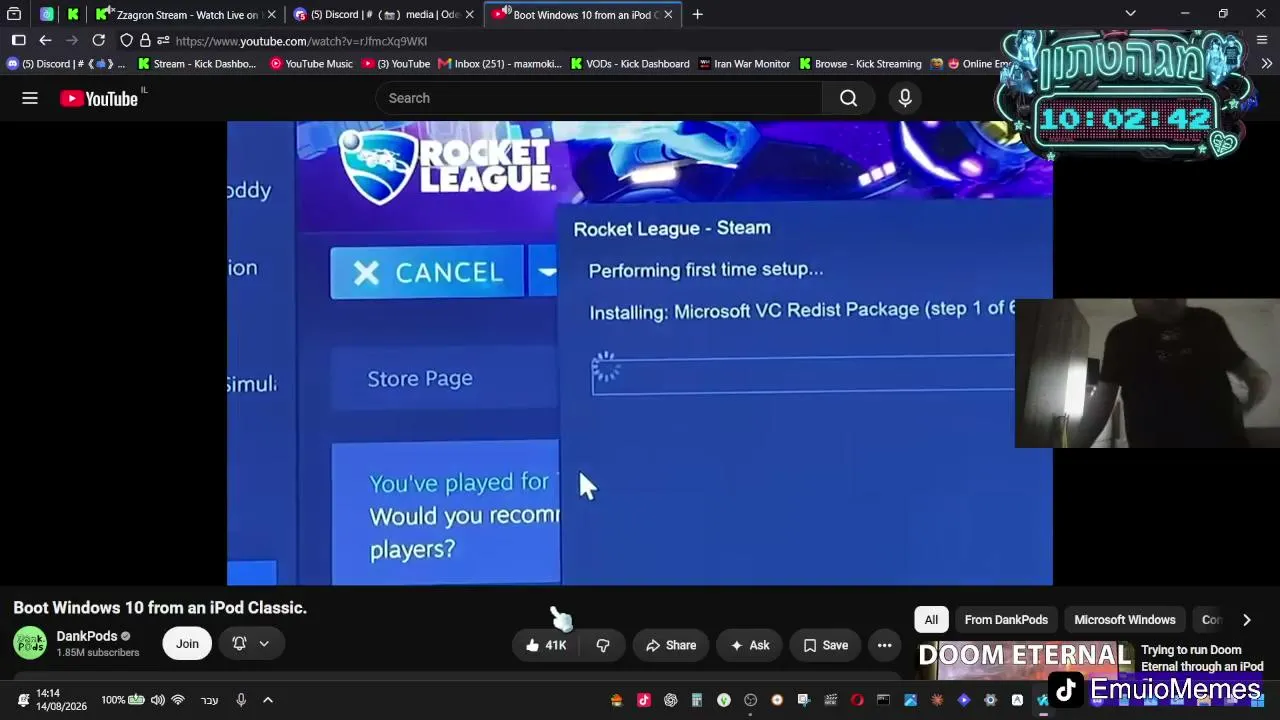Open the Discord bookmark
The image size is (1280, 720).
[x=66, y=64]
